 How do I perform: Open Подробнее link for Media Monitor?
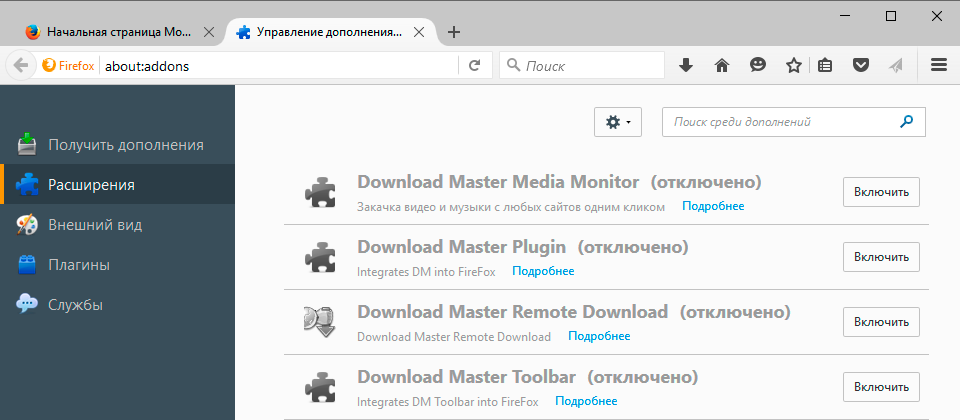point(713,206)
